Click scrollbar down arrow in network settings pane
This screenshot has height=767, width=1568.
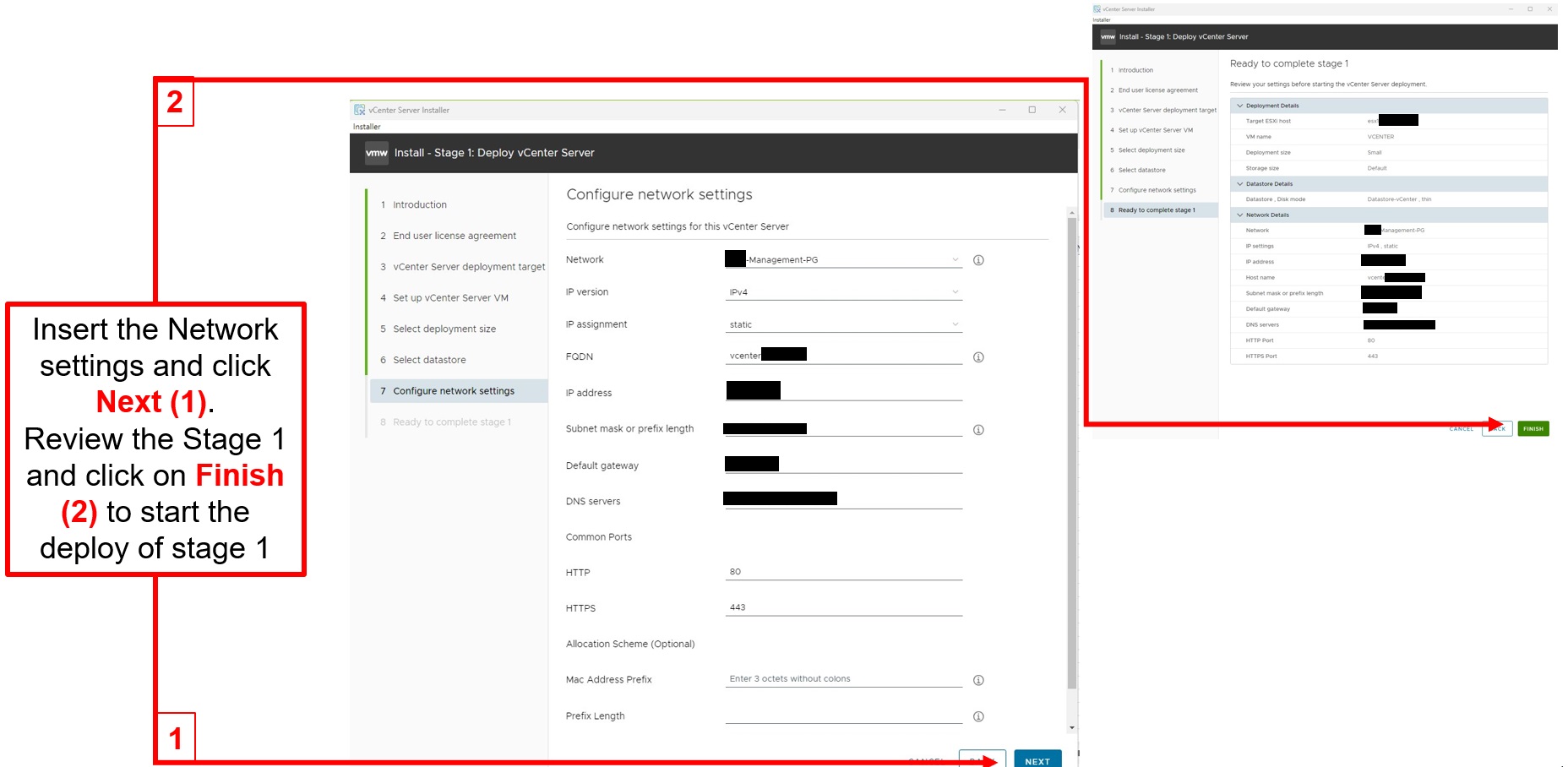(1072, 727)
